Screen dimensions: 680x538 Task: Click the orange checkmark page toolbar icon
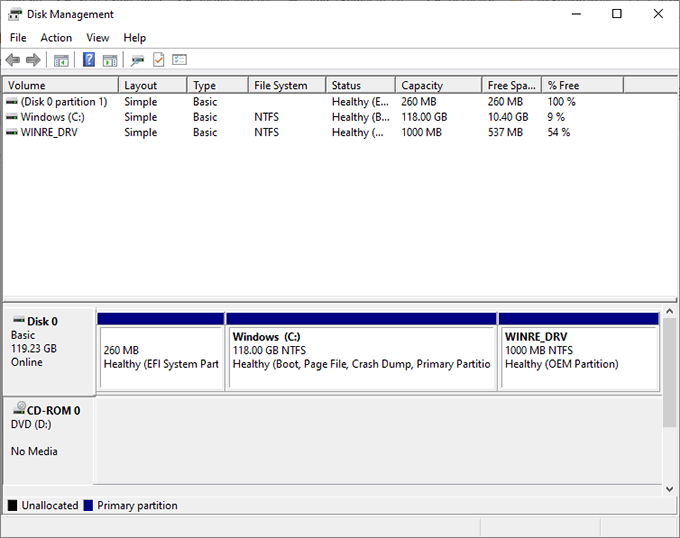[159, 60]
